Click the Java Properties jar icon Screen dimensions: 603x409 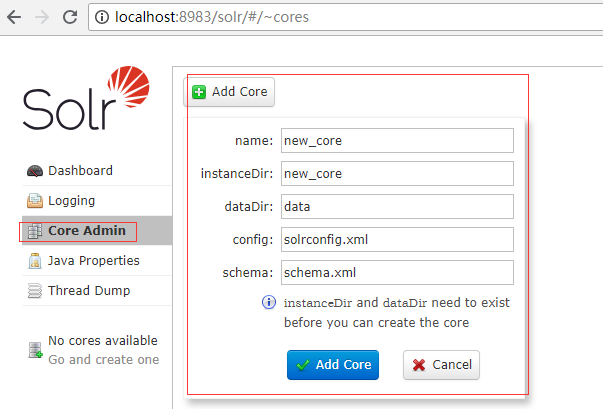coord(35,261)
